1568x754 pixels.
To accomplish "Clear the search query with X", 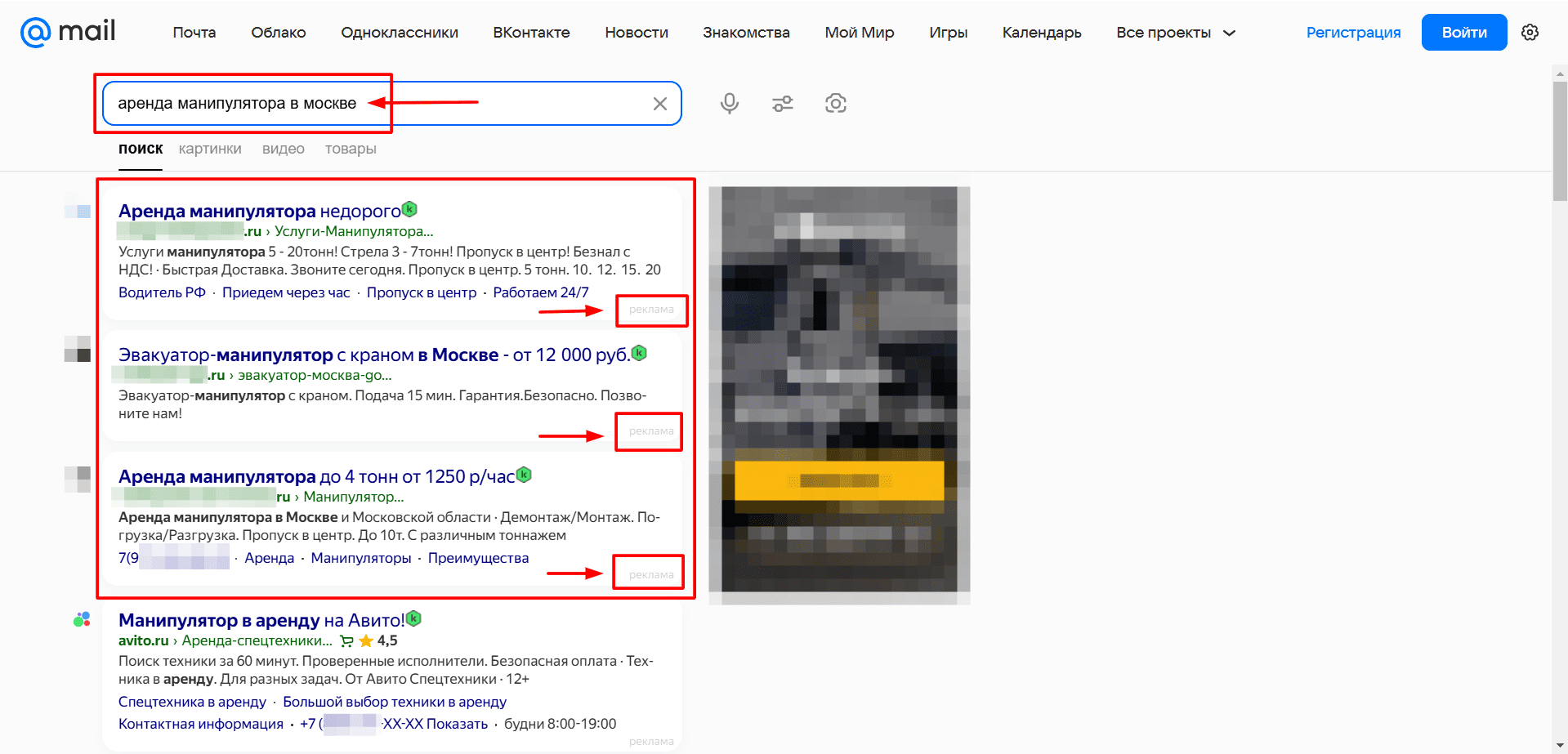I will pos(660,104).
